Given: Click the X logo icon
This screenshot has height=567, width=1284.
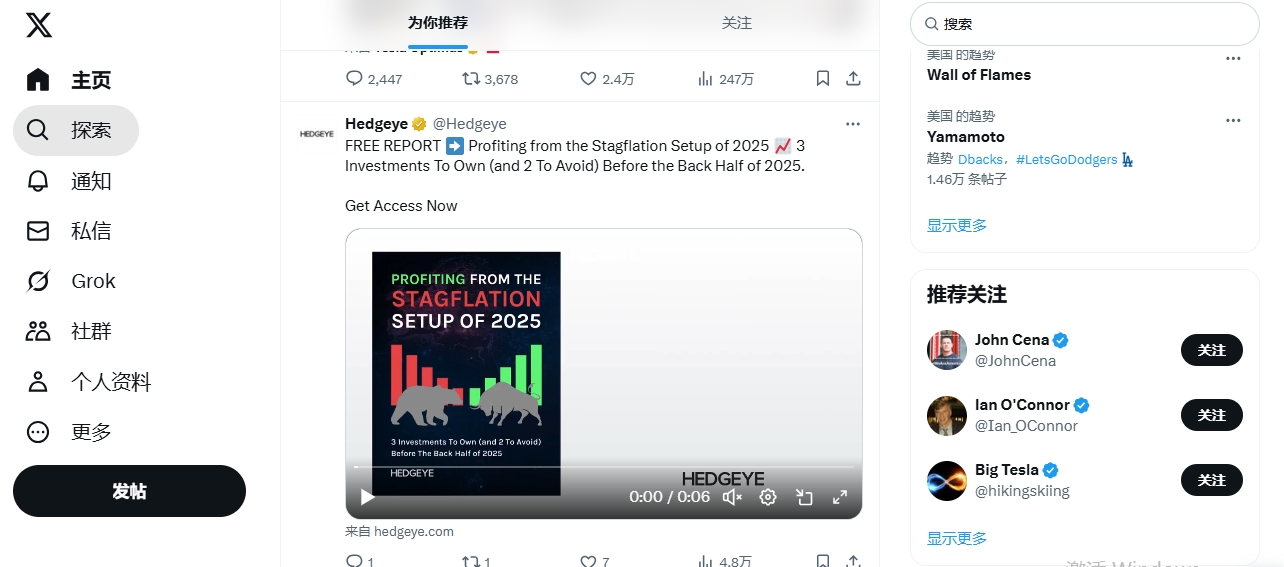Looking at the screenshot, I should click(39, 25).
